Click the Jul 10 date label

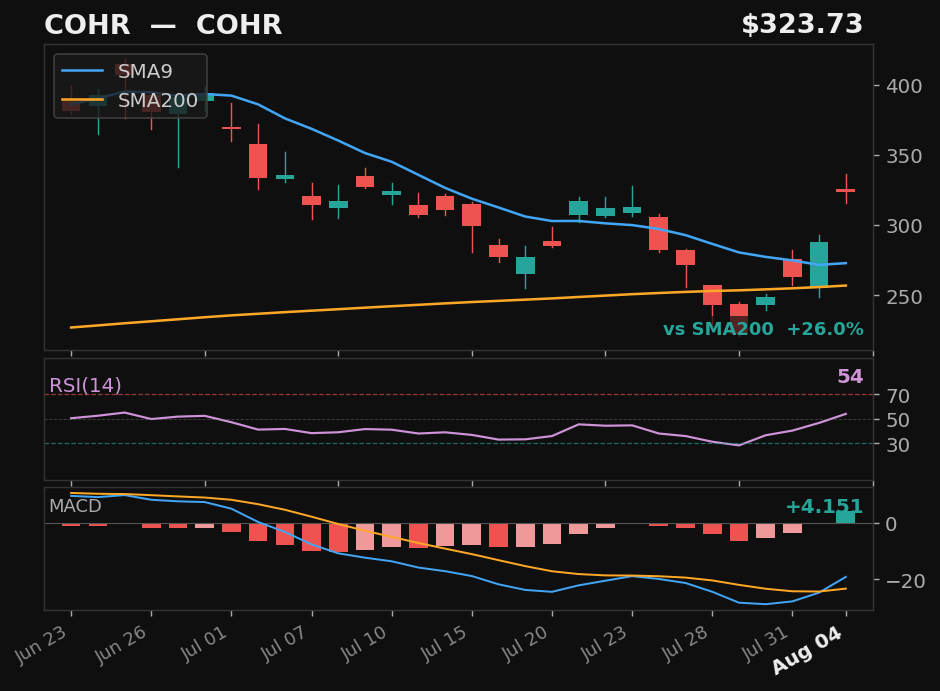(365, 644)
